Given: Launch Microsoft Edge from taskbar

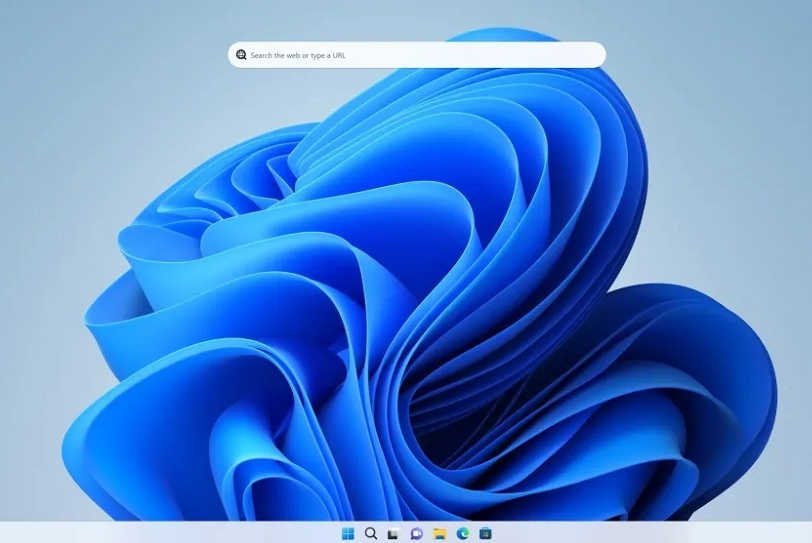Looking at the screenshot, I should [x=462, y=533].
